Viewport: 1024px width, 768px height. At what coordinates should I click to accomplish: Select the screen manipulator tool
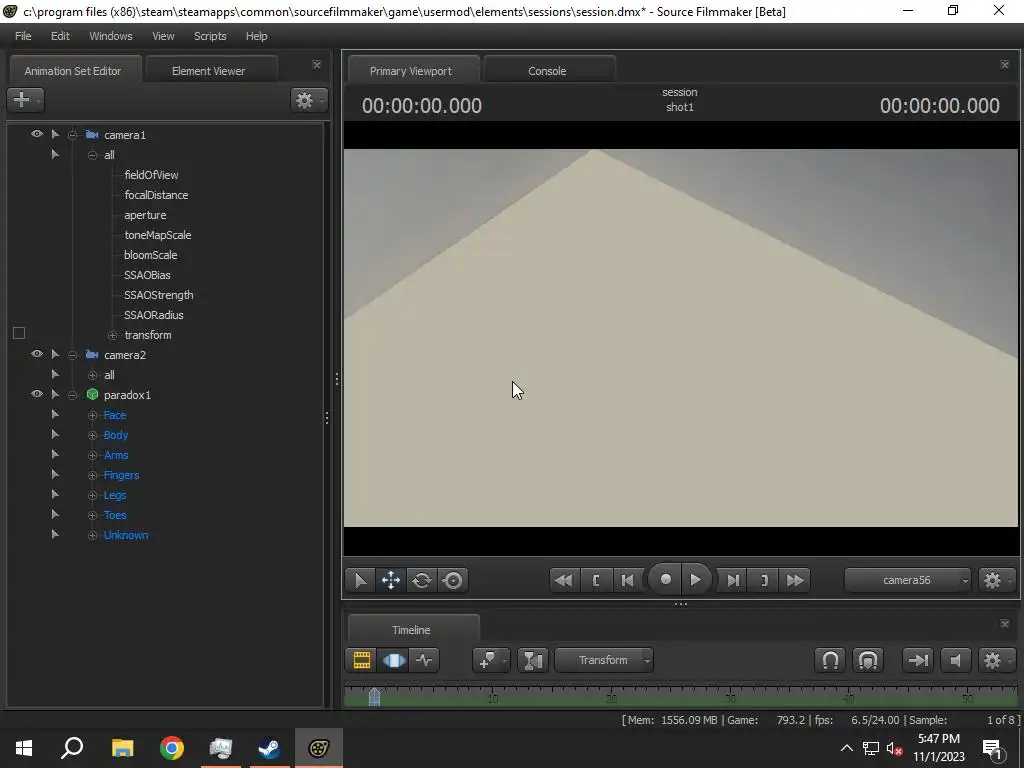click(453, 580)
